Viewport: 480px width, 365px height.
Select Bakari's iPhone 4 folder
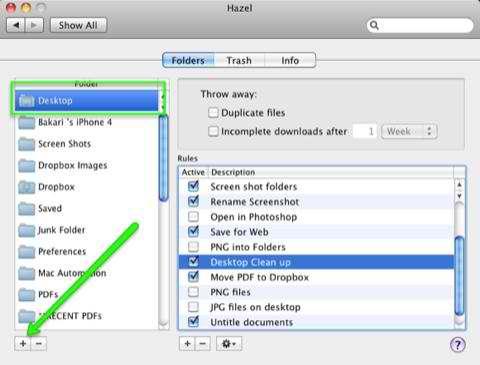point(87,122)
